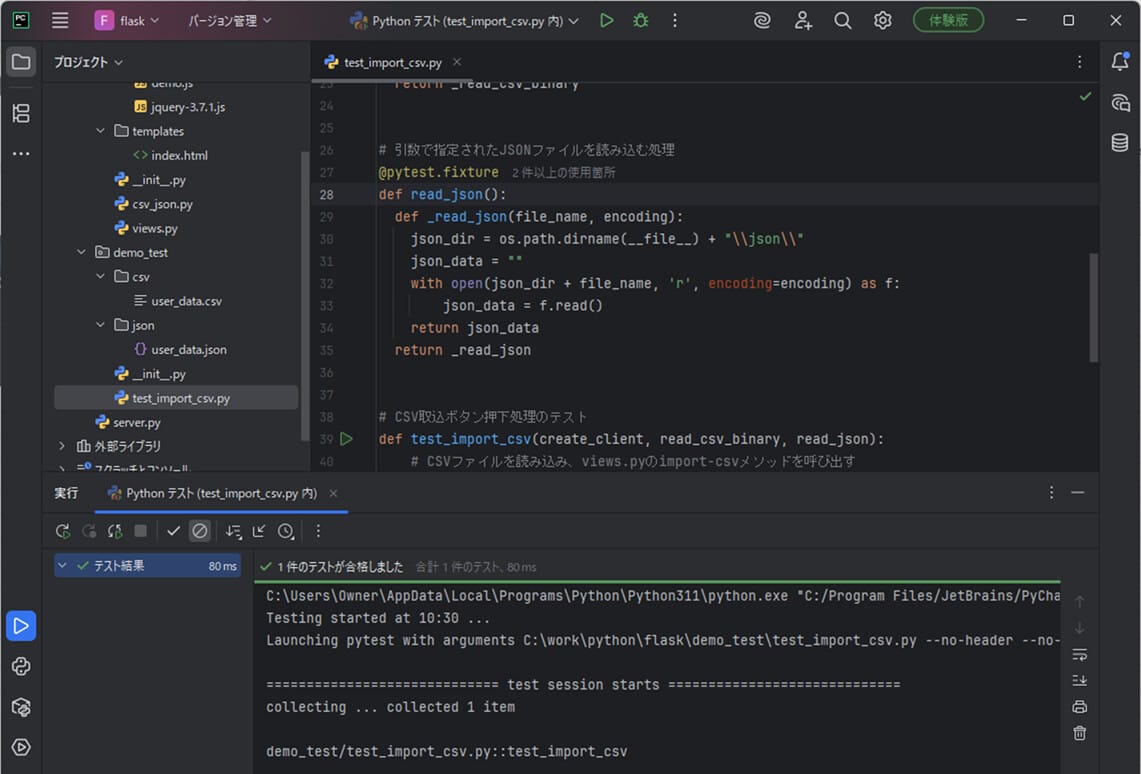Open Search Everywhere magnifier icon
The width and height of the screenshot is (1141, 774).
pos(843,20)
